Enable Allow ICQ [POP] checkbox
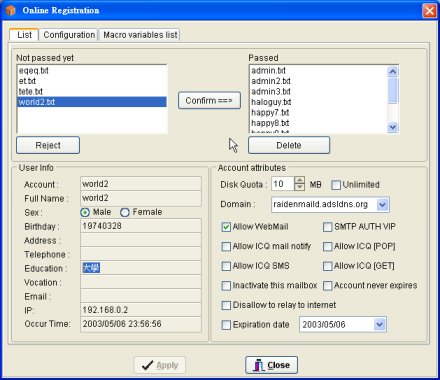 328,247
